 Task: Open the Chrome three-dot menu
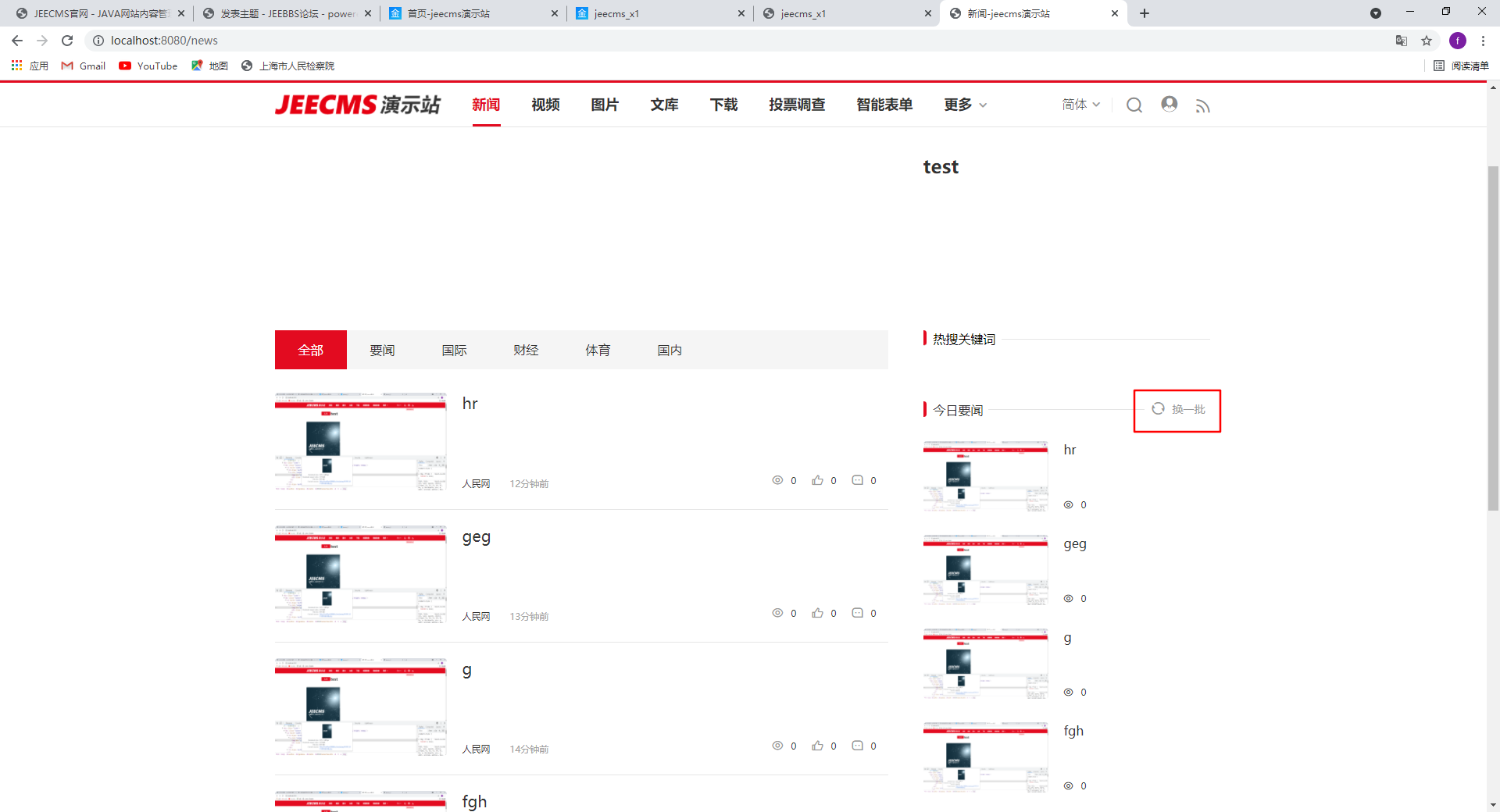coord(1483,41)
